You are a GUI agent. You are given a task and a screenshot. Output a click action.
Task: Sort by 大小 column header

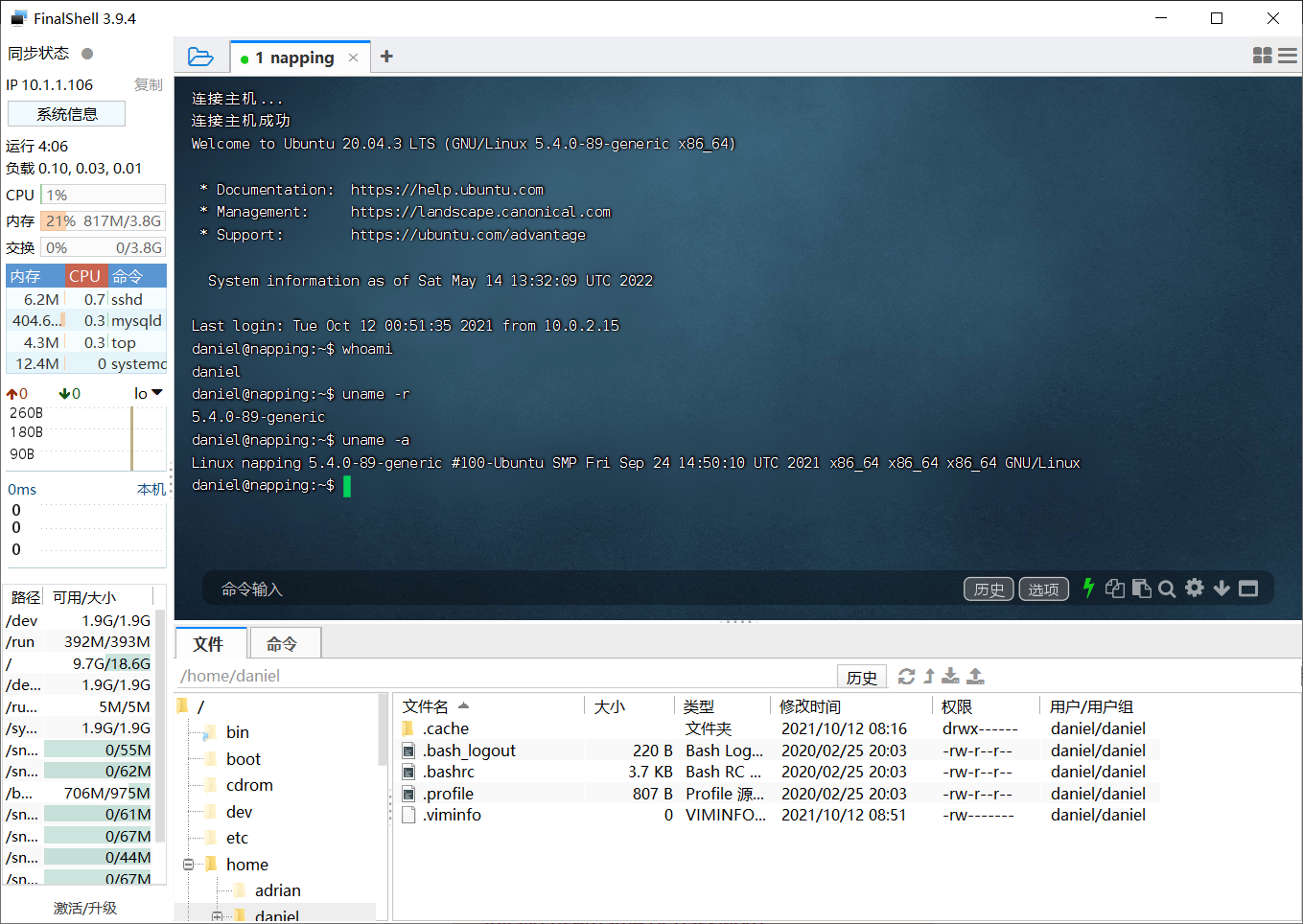click(x=629, y=706)
